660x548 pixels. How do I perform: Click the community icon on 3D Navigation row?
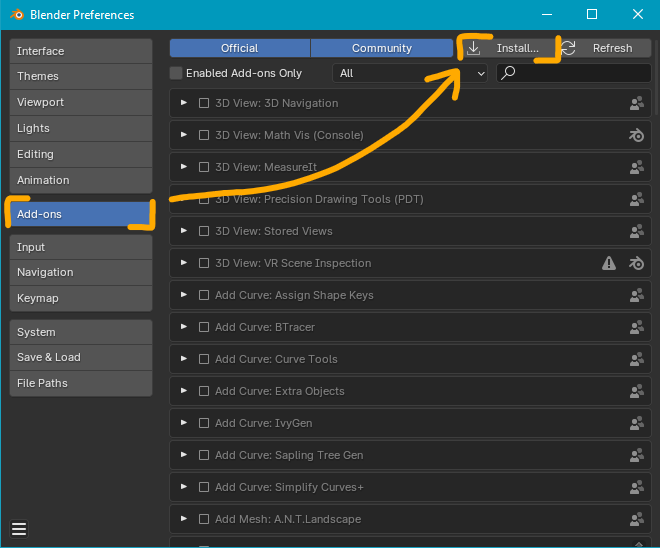click(636, 103)
